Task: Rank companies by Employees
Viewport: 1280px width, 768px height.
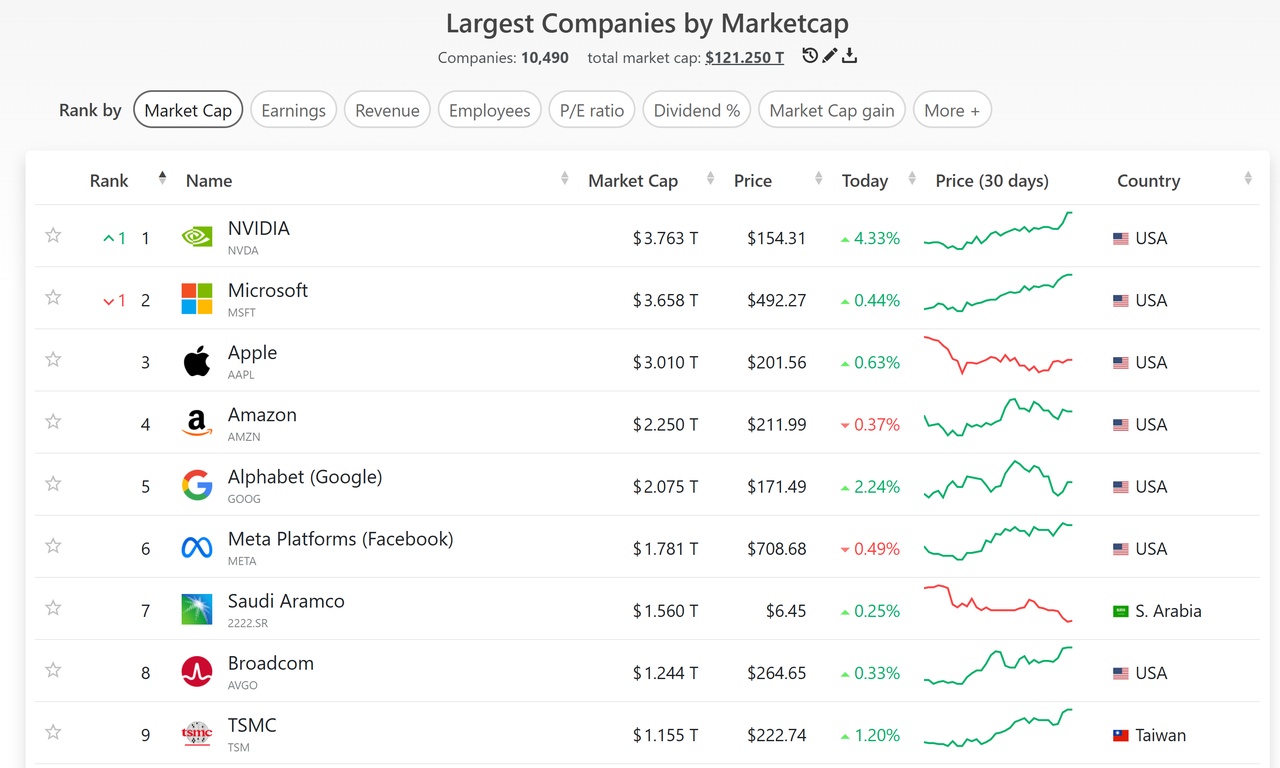Action: pos(490,110)
